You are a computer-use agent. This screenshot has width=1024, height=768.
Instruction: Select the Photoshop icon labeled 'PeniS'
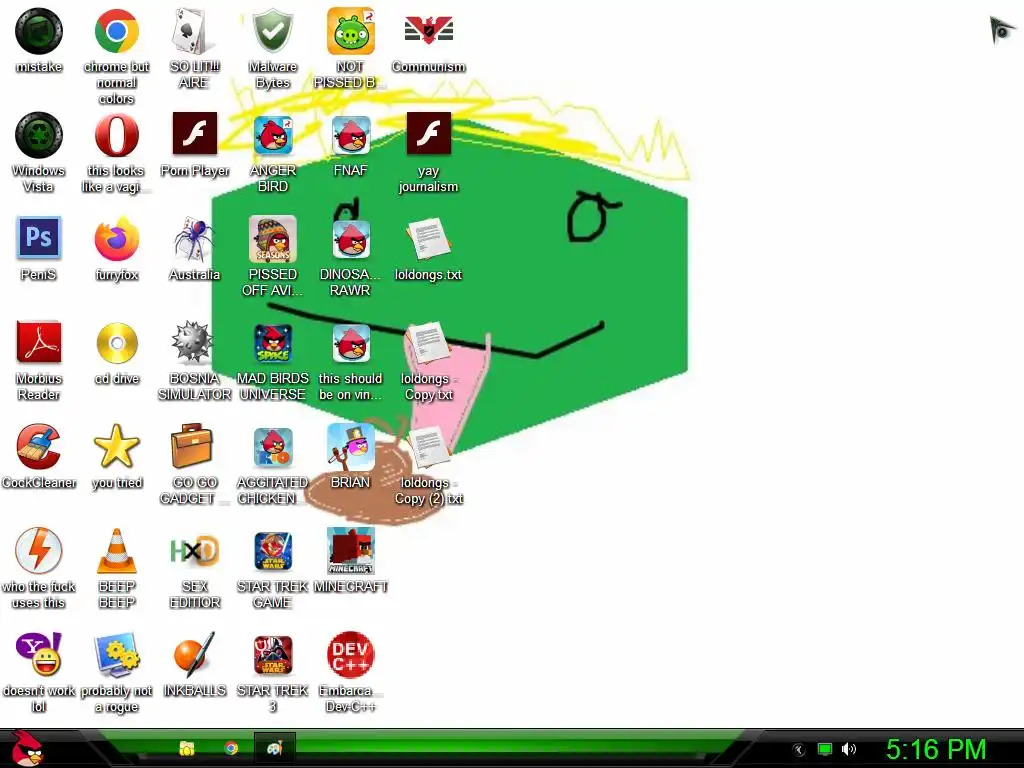click(x=39, y=238)
